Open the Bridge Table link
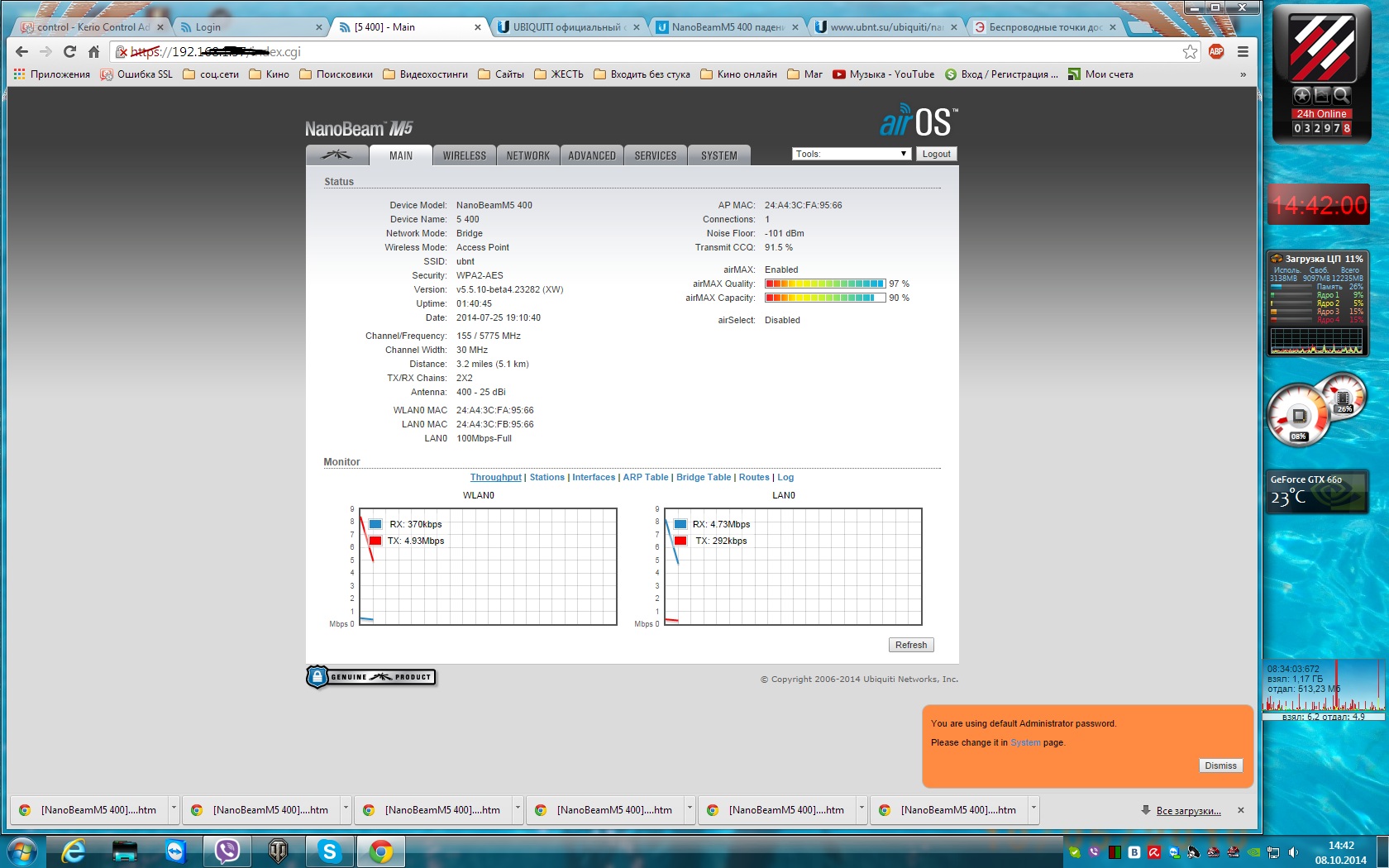Image resolution: width=1389 pixels, height=868 pixels. tap(704, 477)
